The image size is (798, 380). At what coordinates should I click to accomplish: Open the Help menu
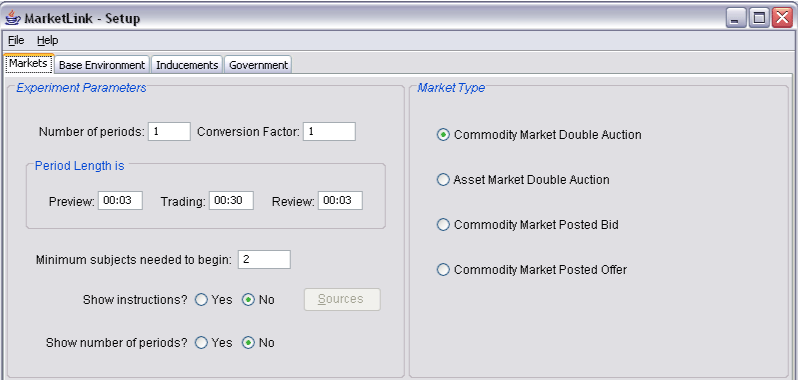click(47, 40)
